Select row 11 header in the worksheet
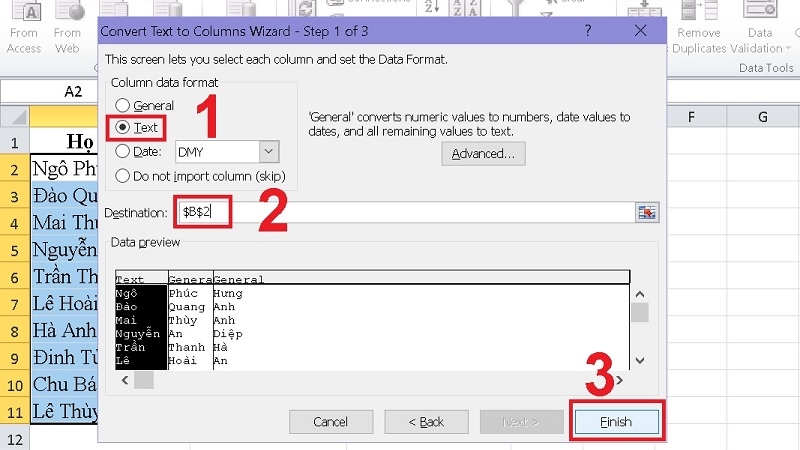 point(15,411)
